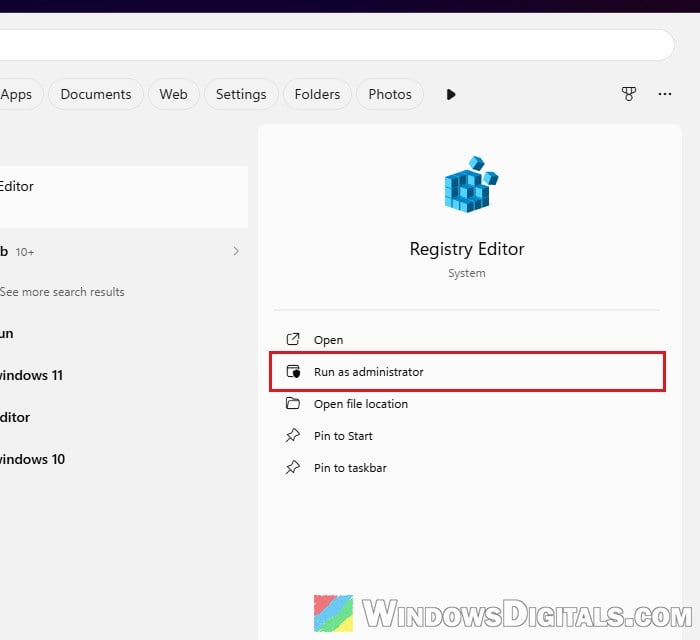The height and width of the screenshot is (640, 700).
Task: Click the folder icon for Open file location
Action: point(293,403)
